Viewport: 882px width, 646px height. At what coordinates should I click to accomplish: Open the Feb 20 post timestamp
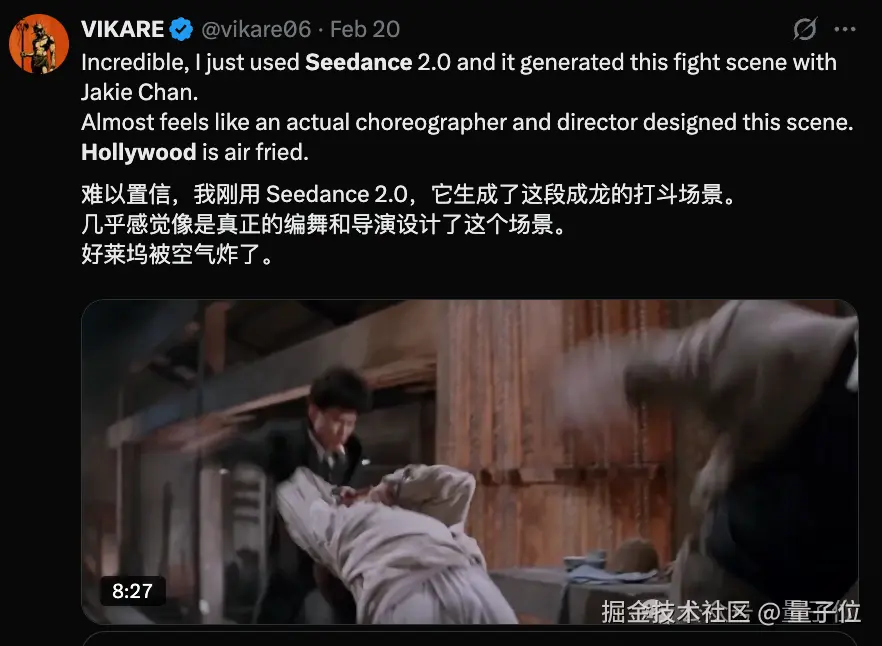(x=364, y=29)
